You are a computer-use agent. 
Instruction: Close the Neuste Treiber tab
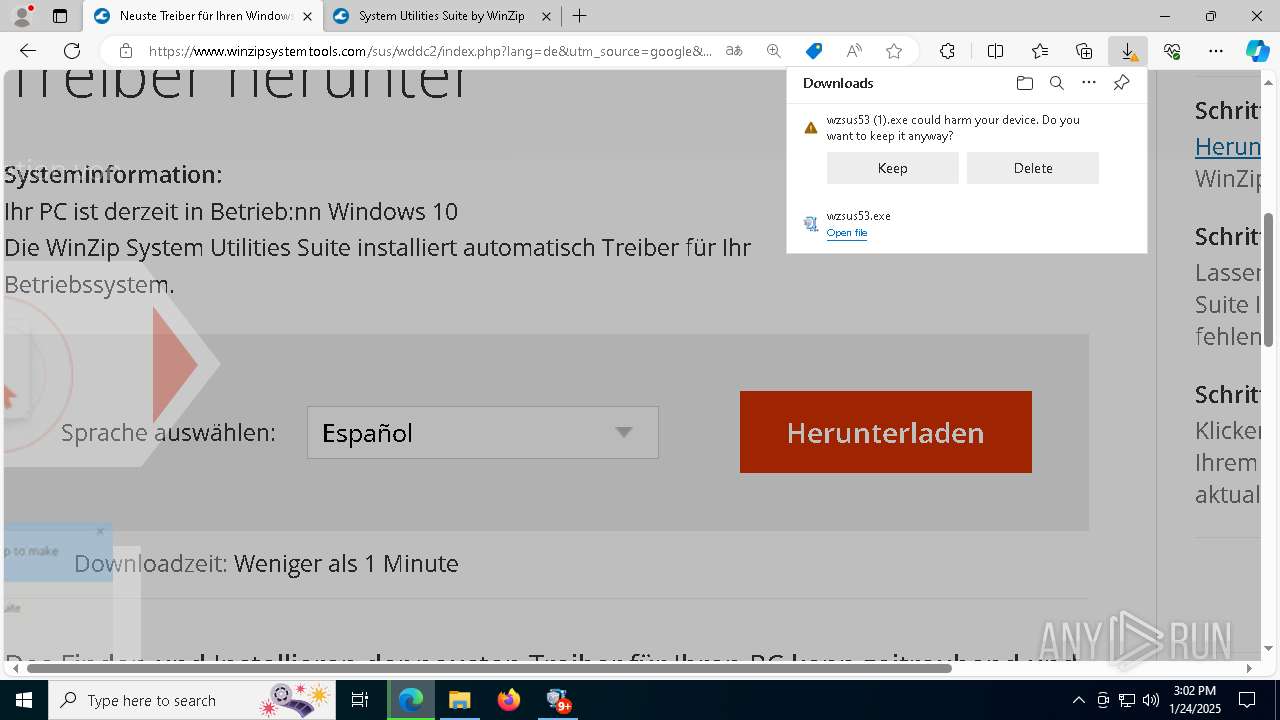306,16
